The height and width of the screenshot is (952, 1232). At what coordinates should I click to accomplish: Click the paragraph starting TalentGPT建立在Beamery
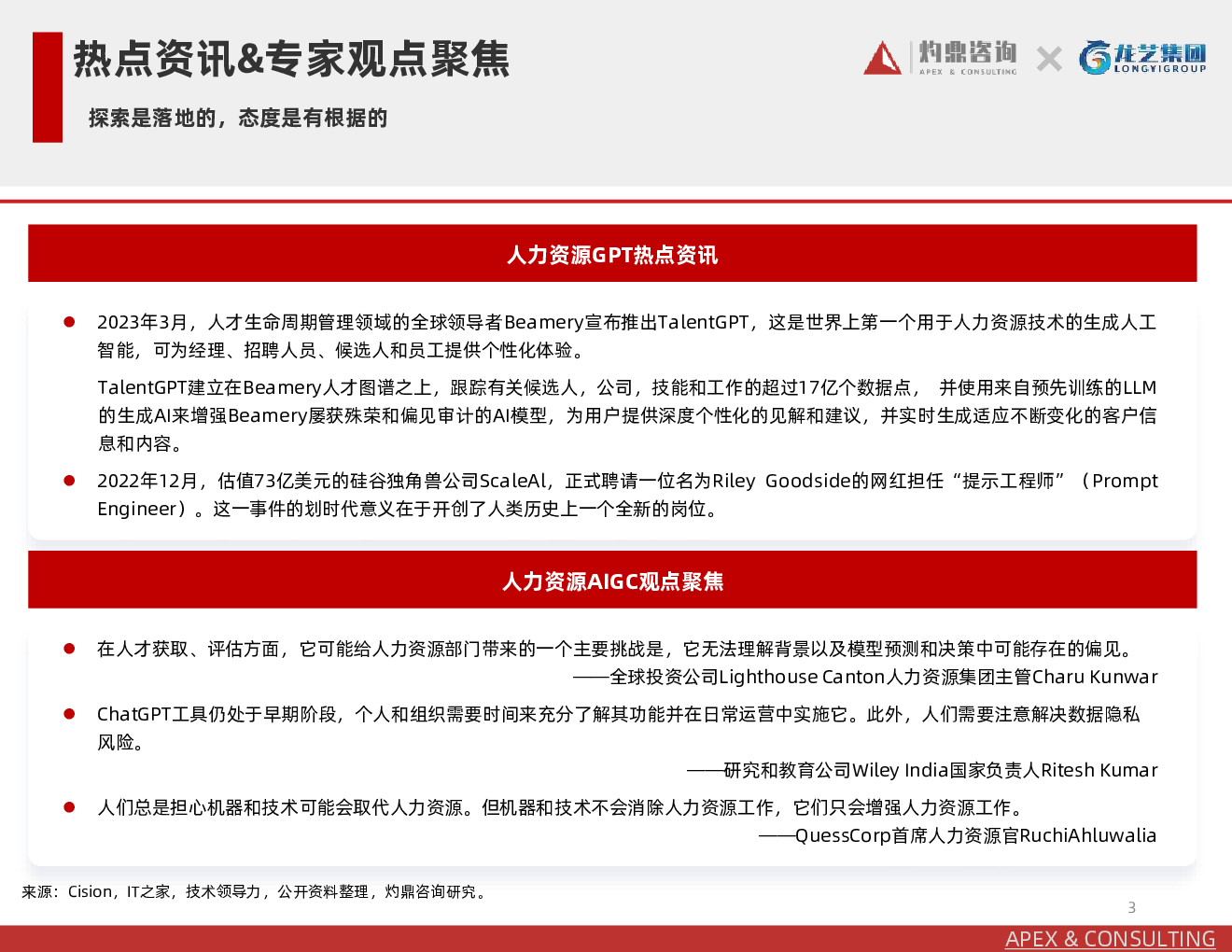point(627,415)
